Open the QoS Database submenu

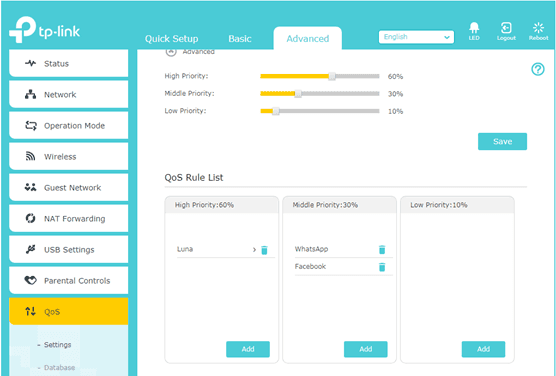point(59,367)
